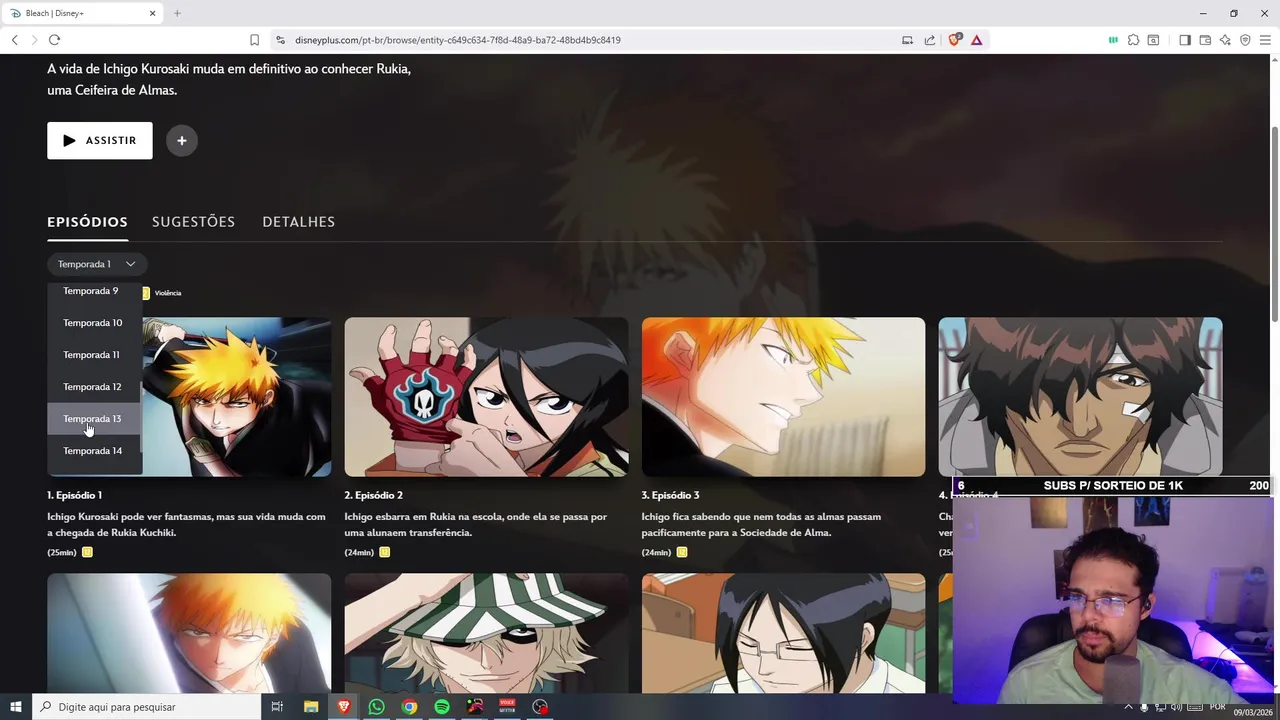Switch to the DETALHES tab

point(298,222)
